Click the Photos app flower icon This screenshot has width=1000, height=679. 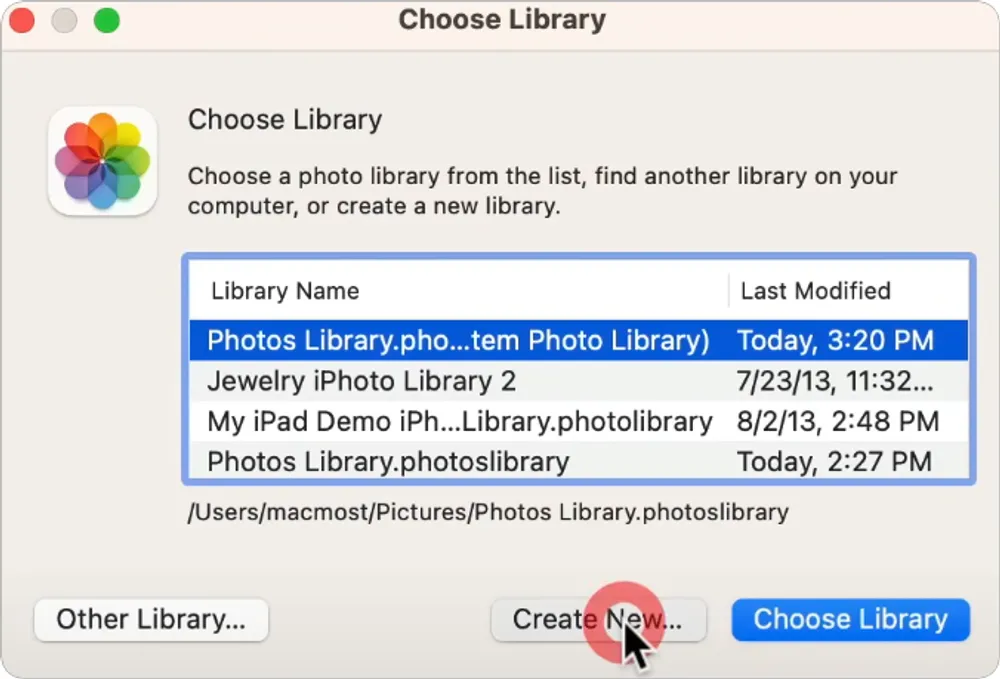tap(102, 161)
